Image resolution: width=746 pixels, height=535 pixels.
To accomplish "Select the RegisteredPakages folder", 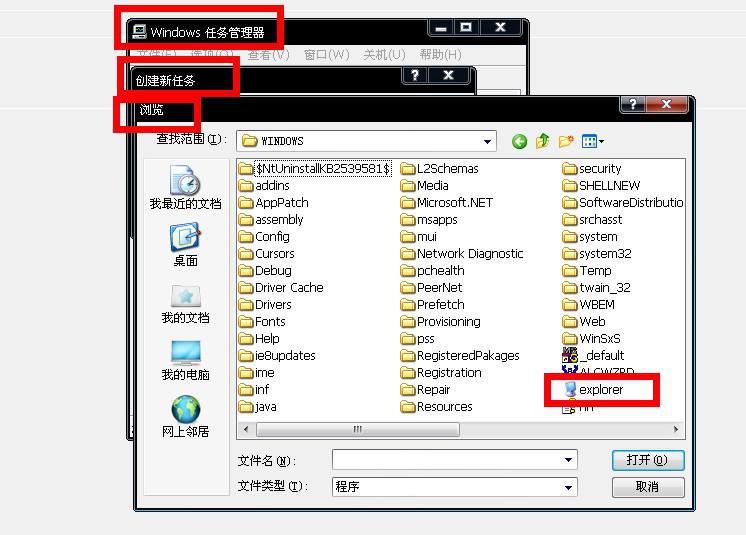I will coord(460,356).
